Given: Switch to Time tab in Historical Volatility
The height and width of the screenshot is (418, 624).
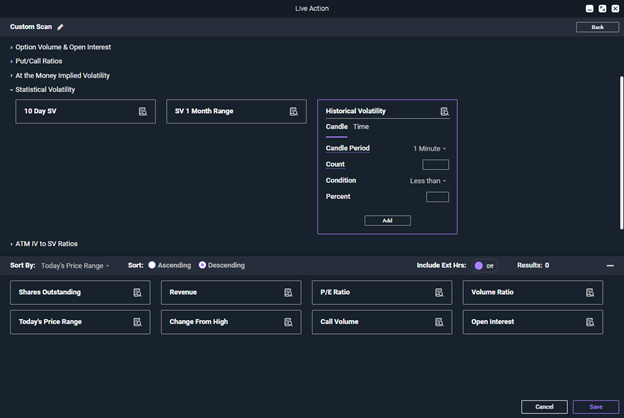Looking at the screenshot, I should pos(361,127).
